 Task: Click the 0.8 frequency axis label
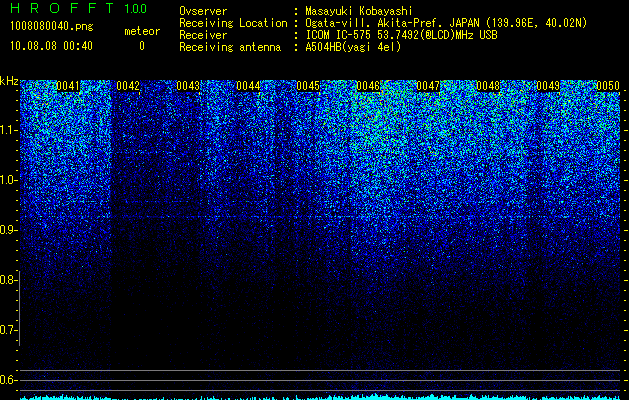(x=8, y=280)
